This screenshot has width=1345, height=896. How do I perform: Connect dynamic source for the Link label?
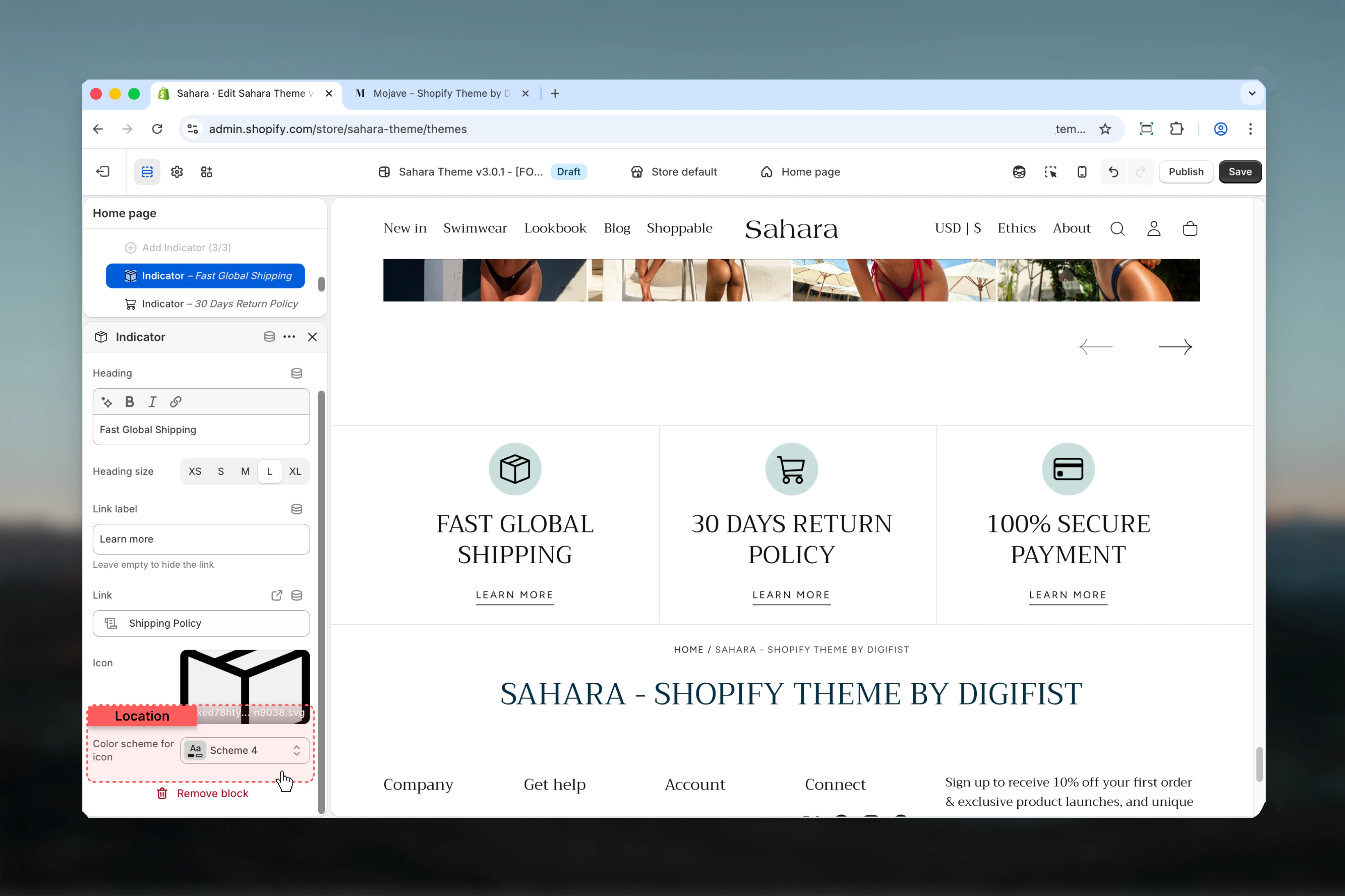click(296, 509)
